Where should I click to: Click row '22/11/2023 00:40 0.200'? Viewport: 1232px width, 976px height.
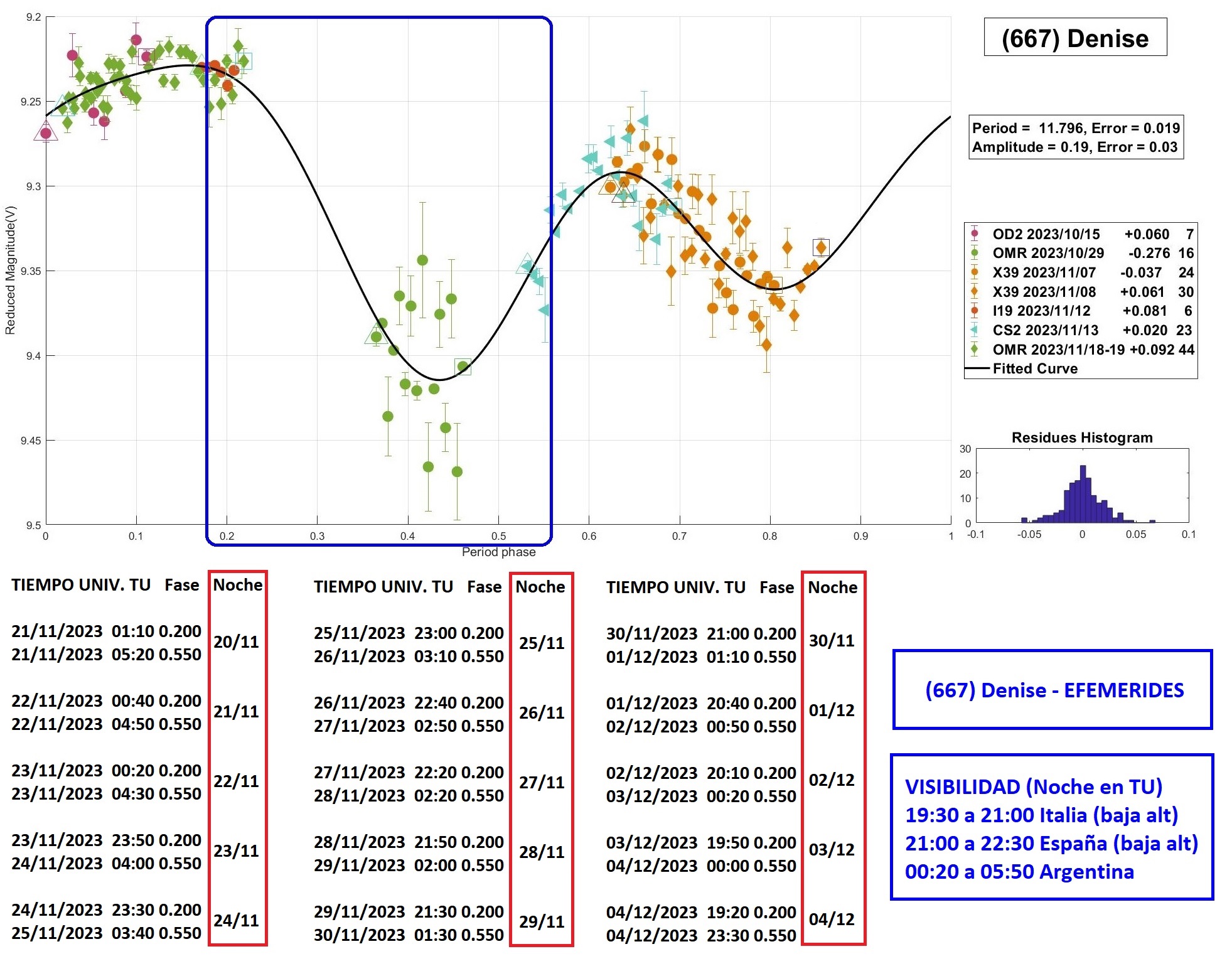point(106,700)
